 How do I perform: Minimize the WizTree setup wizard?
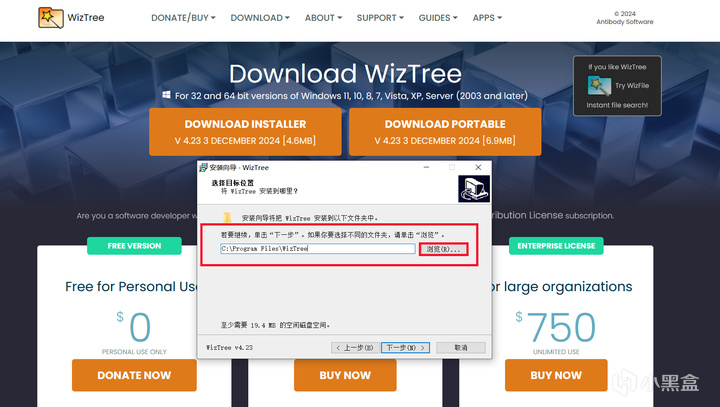426,168
